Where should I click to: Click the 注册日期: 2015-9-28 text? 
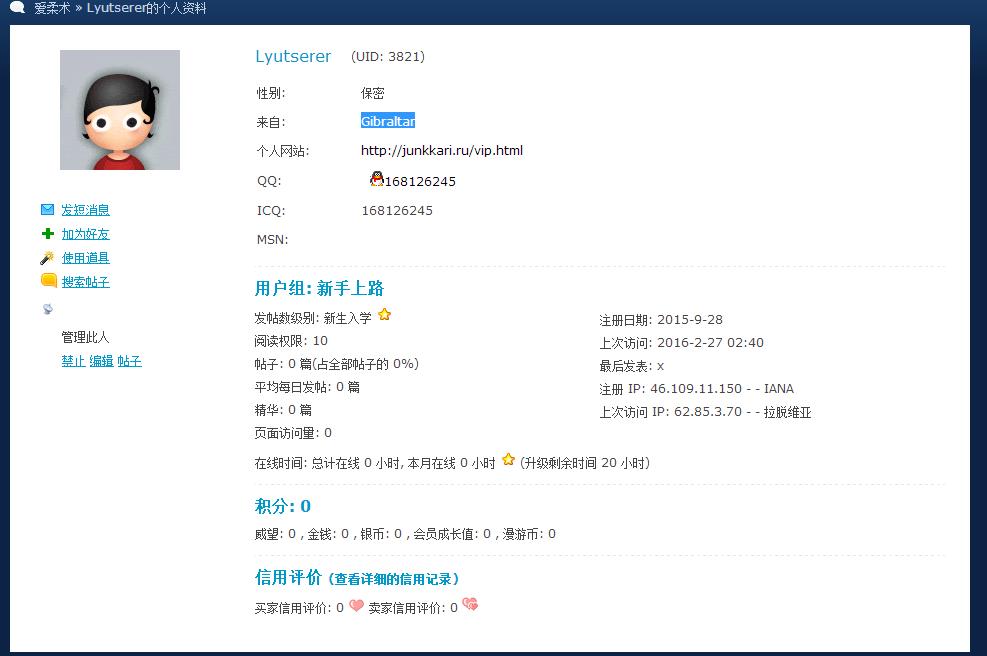pos(661,320)
